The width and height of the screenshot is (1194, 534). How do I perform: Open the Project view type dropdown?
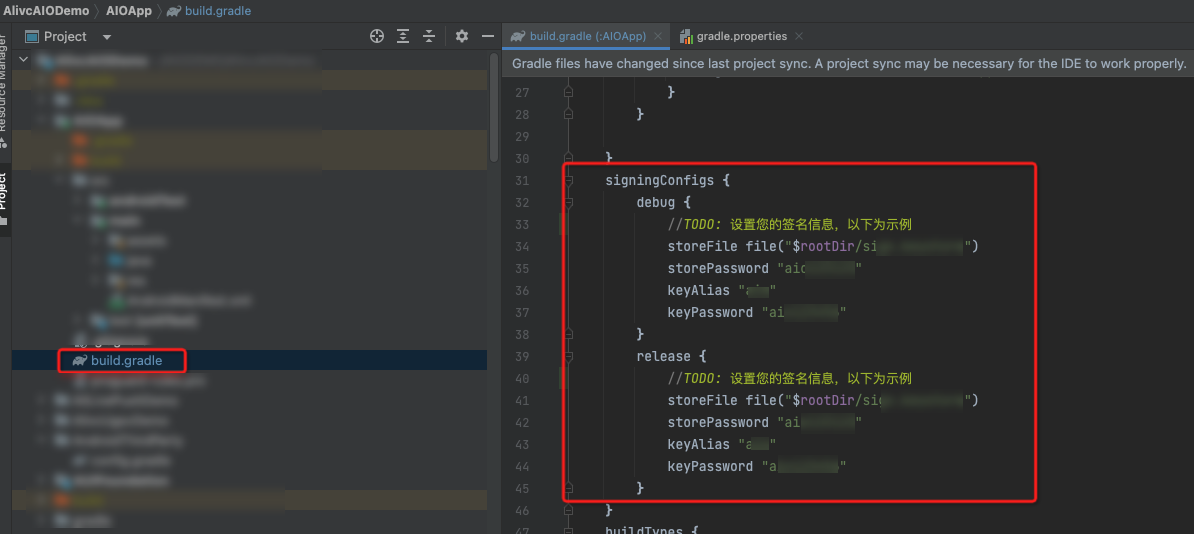pyautogui.click(x=107, y=37)
